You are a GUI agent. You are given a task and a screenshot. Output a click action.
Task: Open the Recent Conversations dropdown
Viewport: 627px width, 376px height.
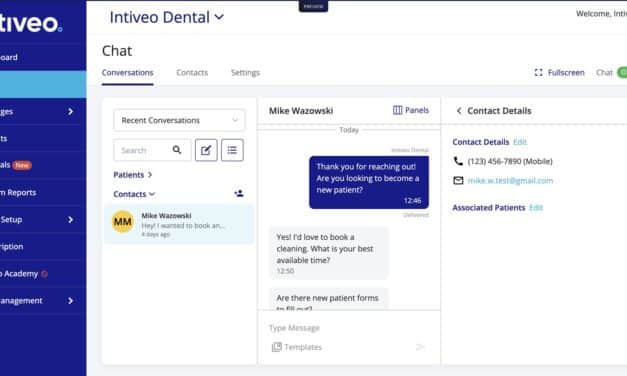[179, 120]
